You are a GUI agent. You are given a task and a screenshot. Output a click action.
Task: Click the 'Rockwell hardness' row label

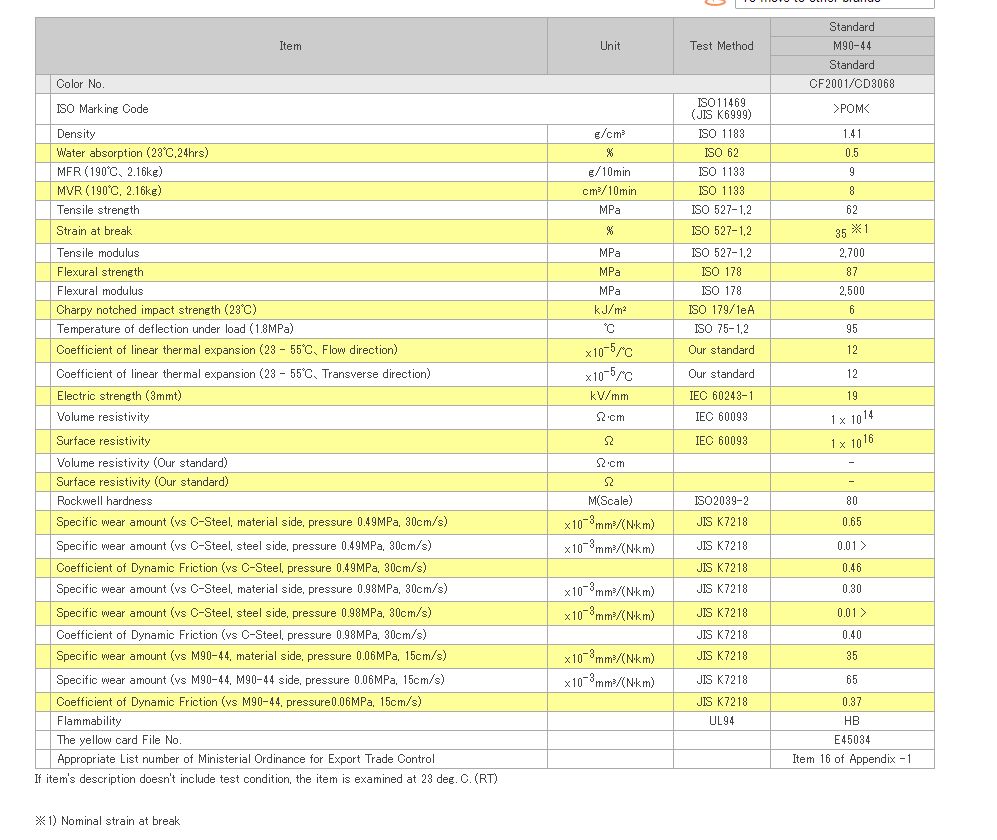point(104,501)
